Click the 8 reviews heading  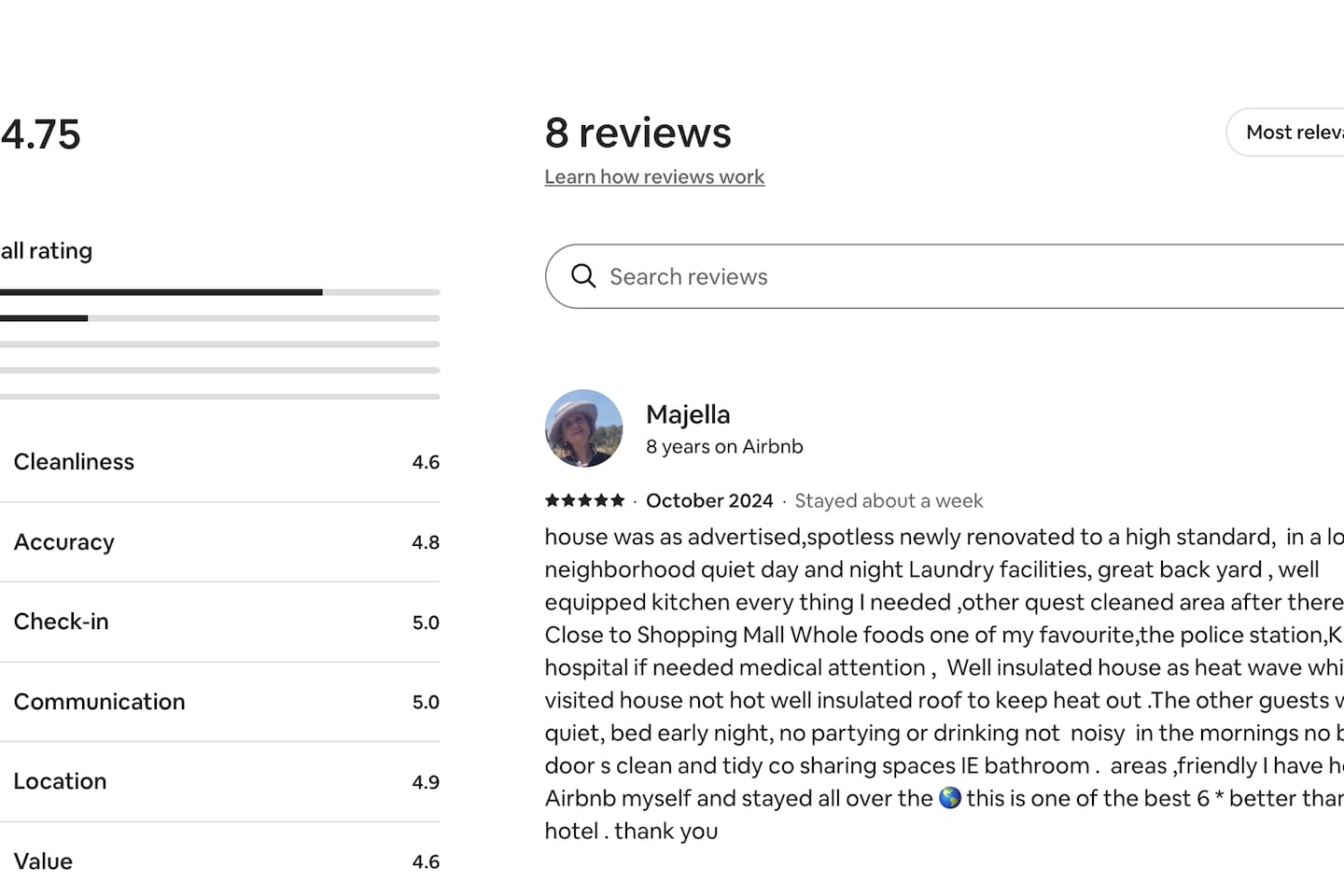(637, 133)
